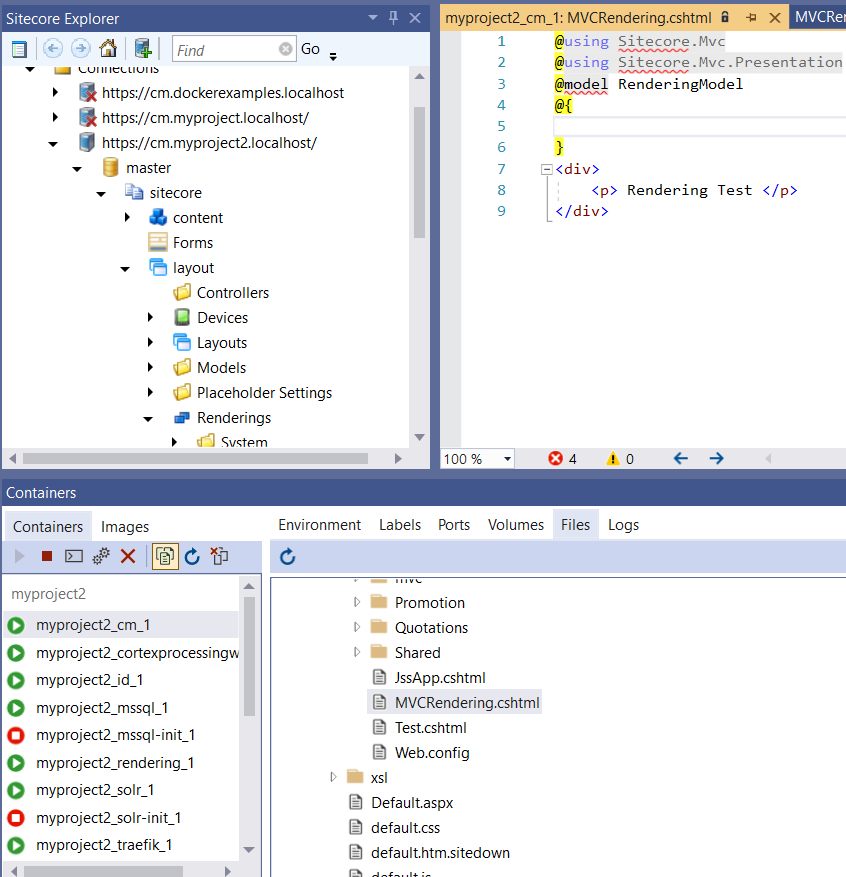Click the navigate forward arrow in Sitecore Explorer
Image resolution: width=846 pixels, height=877 pixels.
81,49
